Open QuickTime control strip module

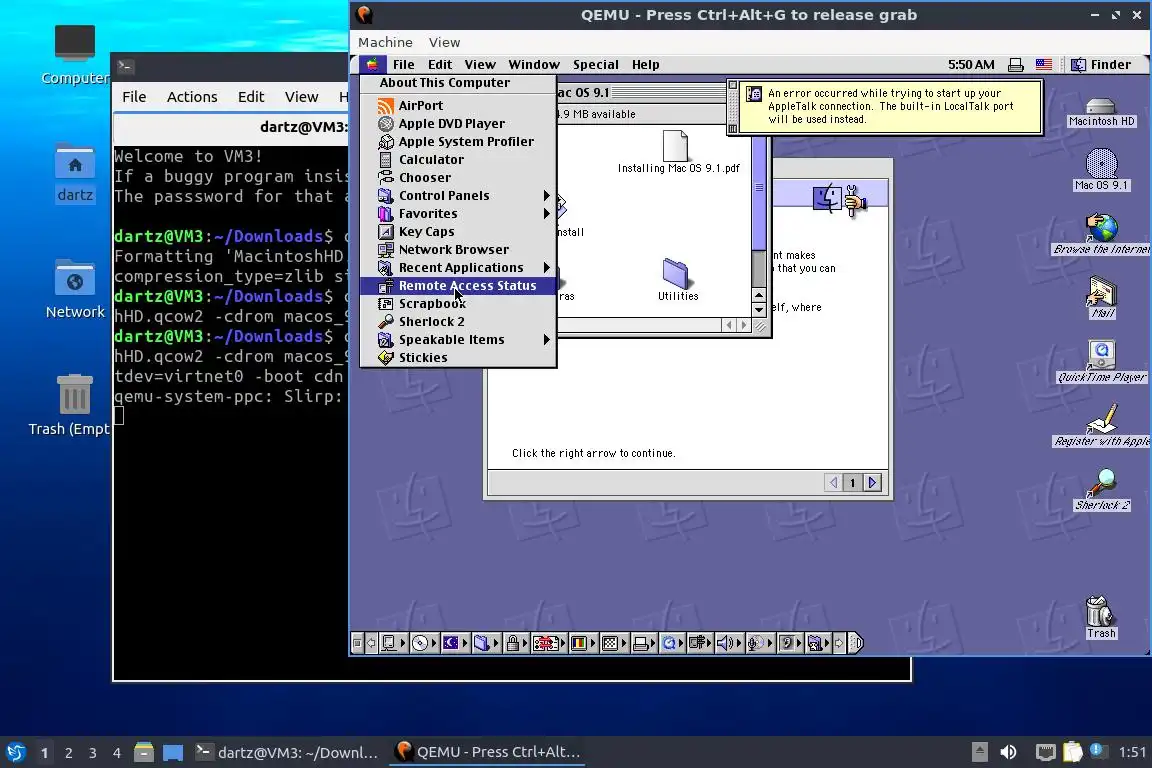tap(672, 643)
